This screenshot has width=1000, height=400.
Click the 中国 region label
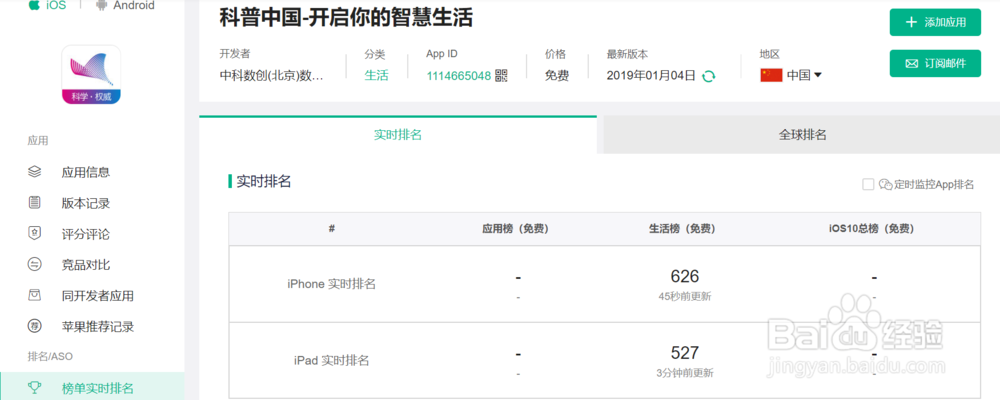(798, 75)
